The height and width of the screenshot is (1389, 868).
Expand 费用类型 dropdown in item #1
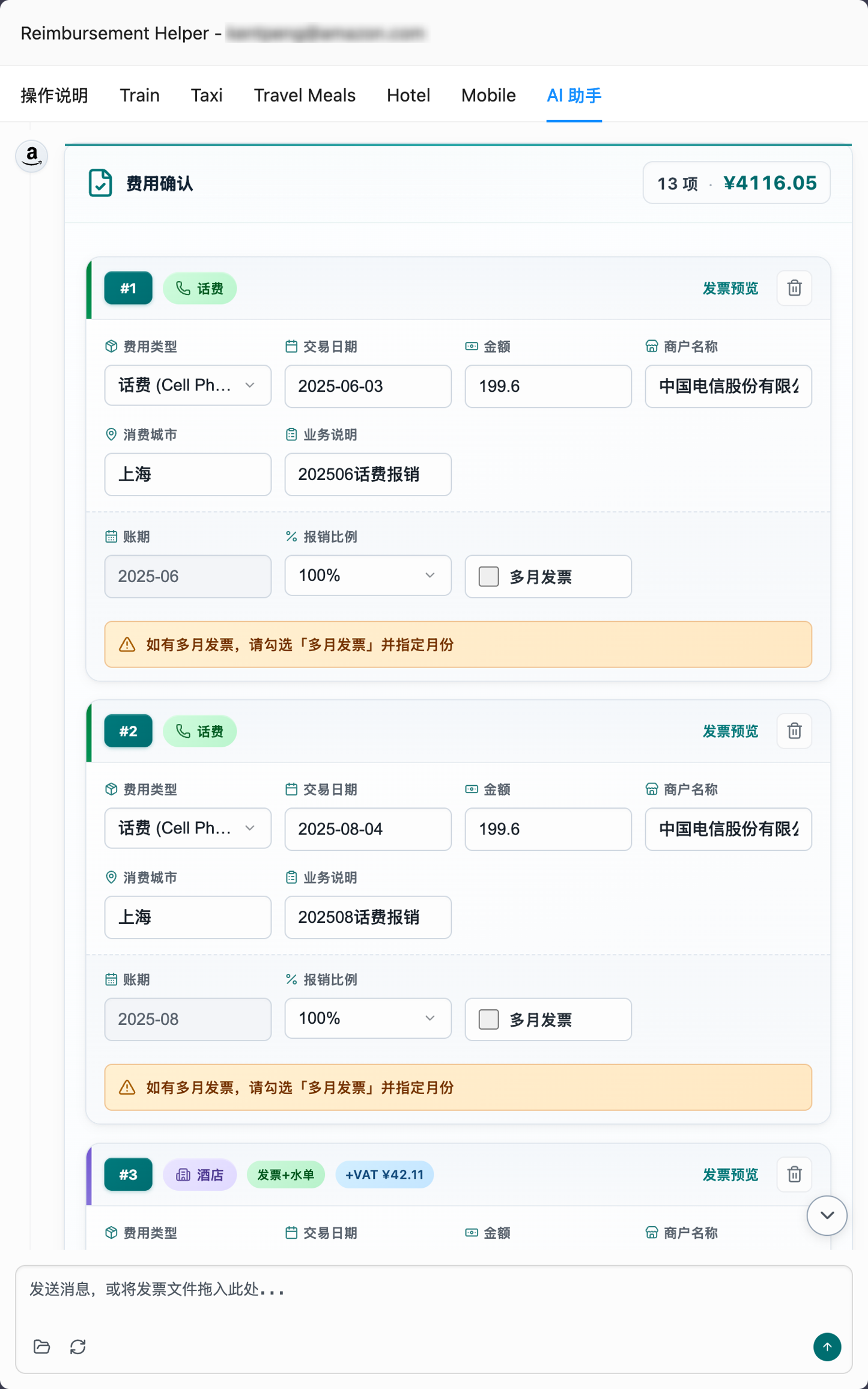[188, 386]
